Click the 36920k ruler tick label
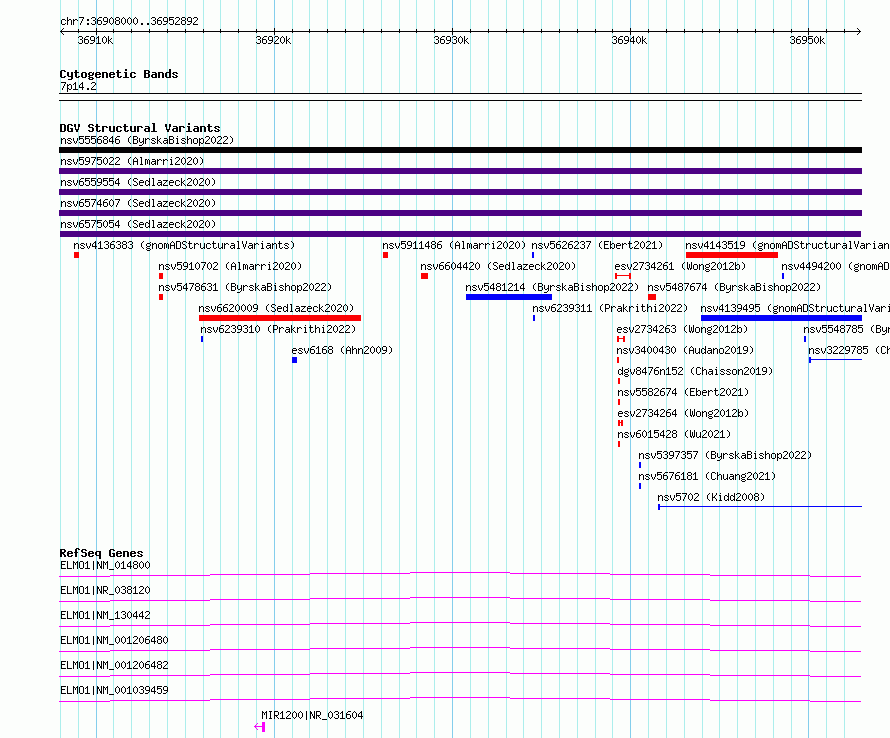Image resolution: width=890 pixels, height=738 pixels. click(273, 40)
